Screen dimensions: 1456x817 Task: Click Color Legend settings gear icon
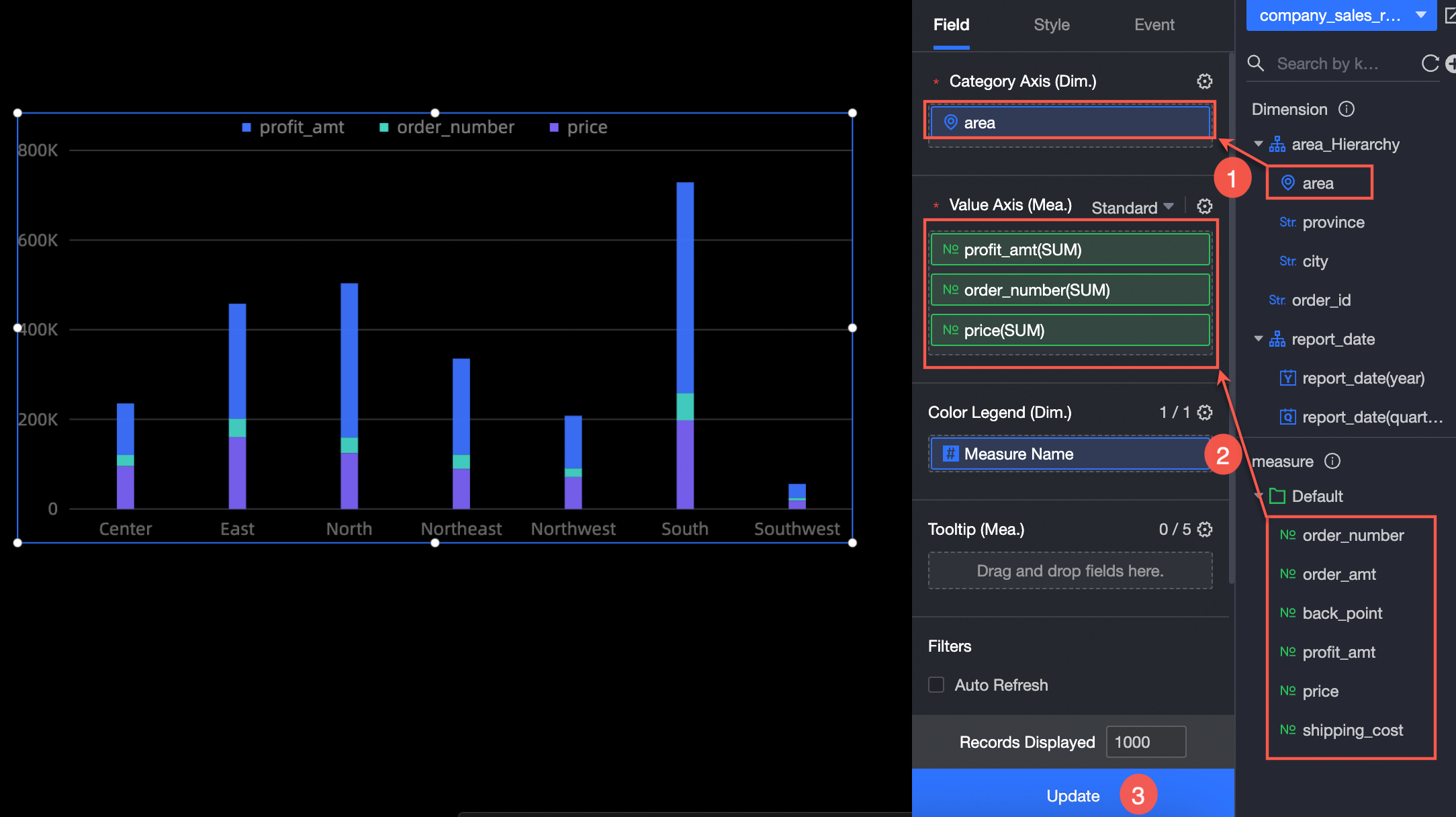click(1205, 413)
